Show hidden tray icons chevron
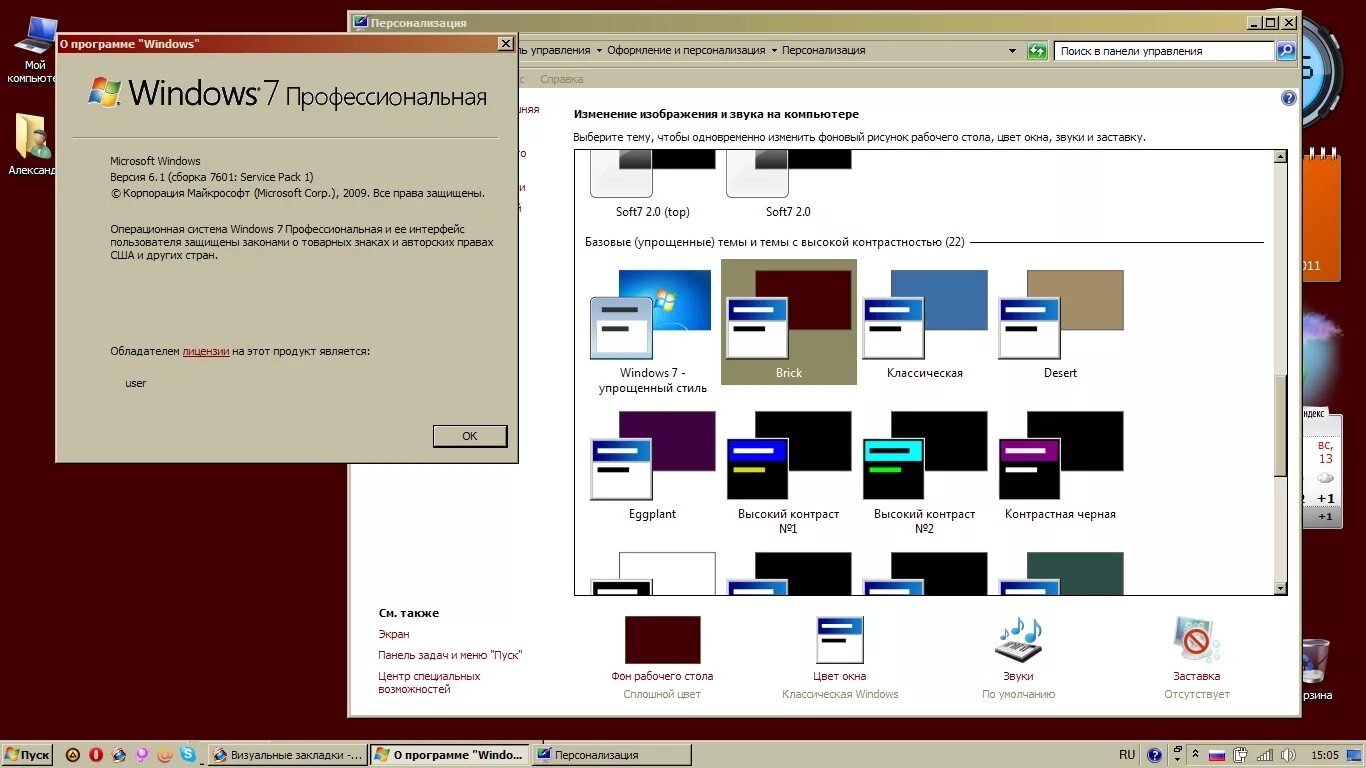Viewport: 1366px width, 768px height. (x=1196, y=755)
